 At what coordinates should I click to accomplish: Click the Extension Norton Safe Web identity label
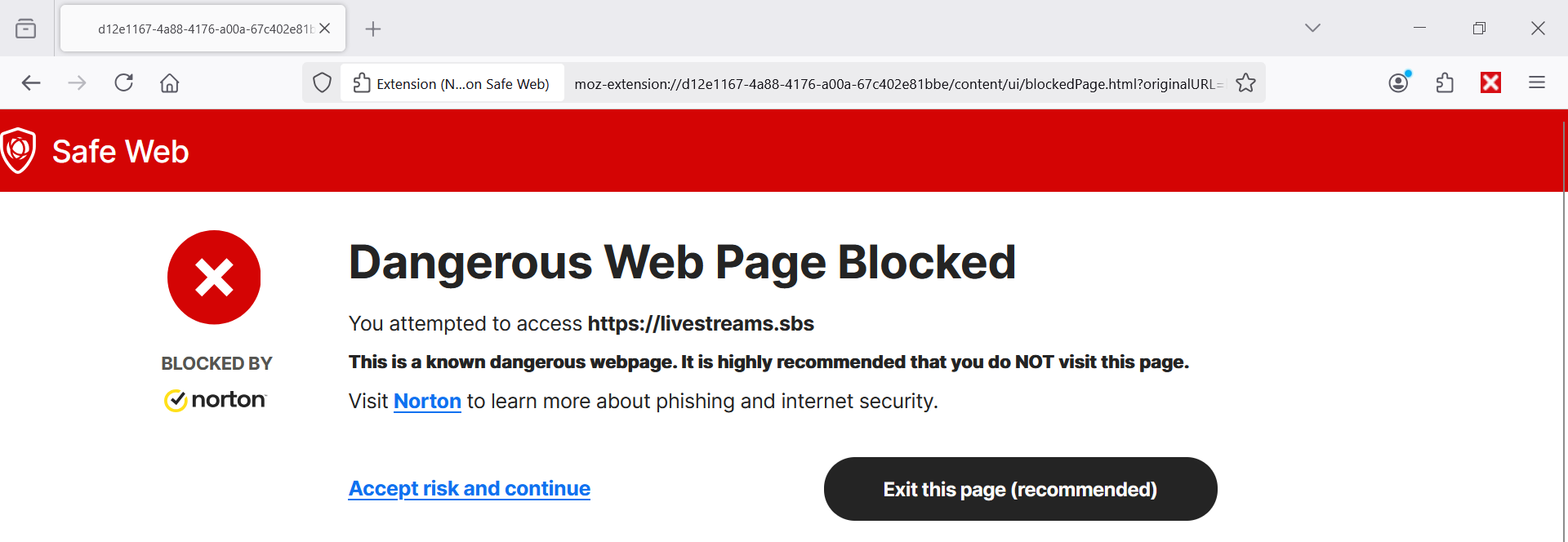(452, 83)
